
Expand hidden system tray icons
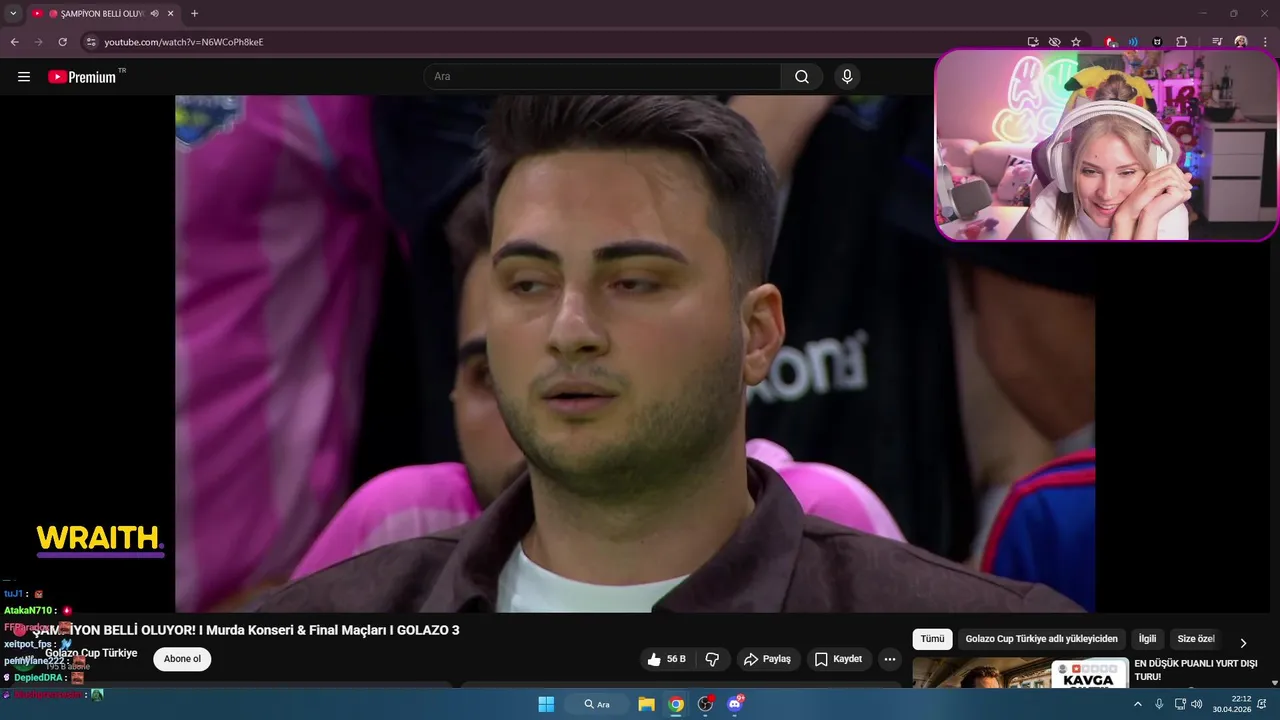click(x=1137, y=704)
